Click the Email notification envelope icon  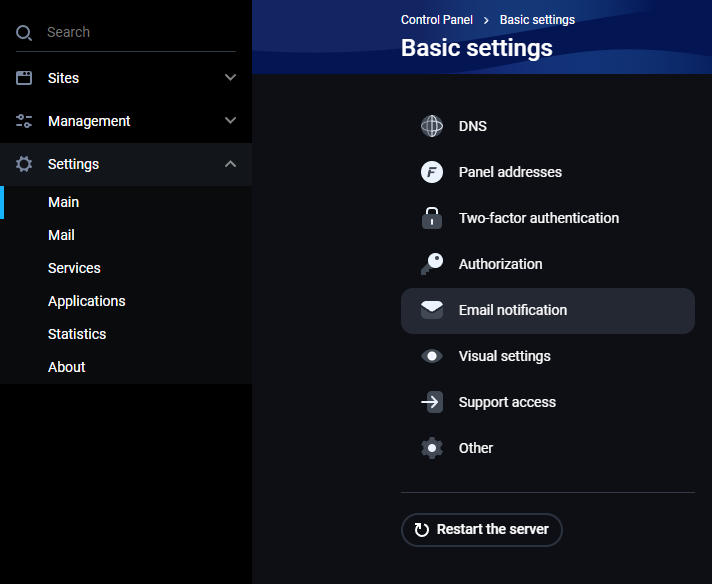431,310
